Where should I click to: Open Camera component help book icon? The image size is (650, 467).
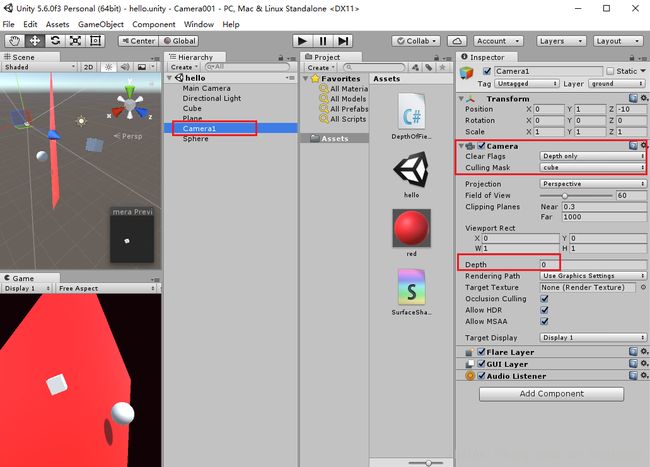(x=633, y=145)
